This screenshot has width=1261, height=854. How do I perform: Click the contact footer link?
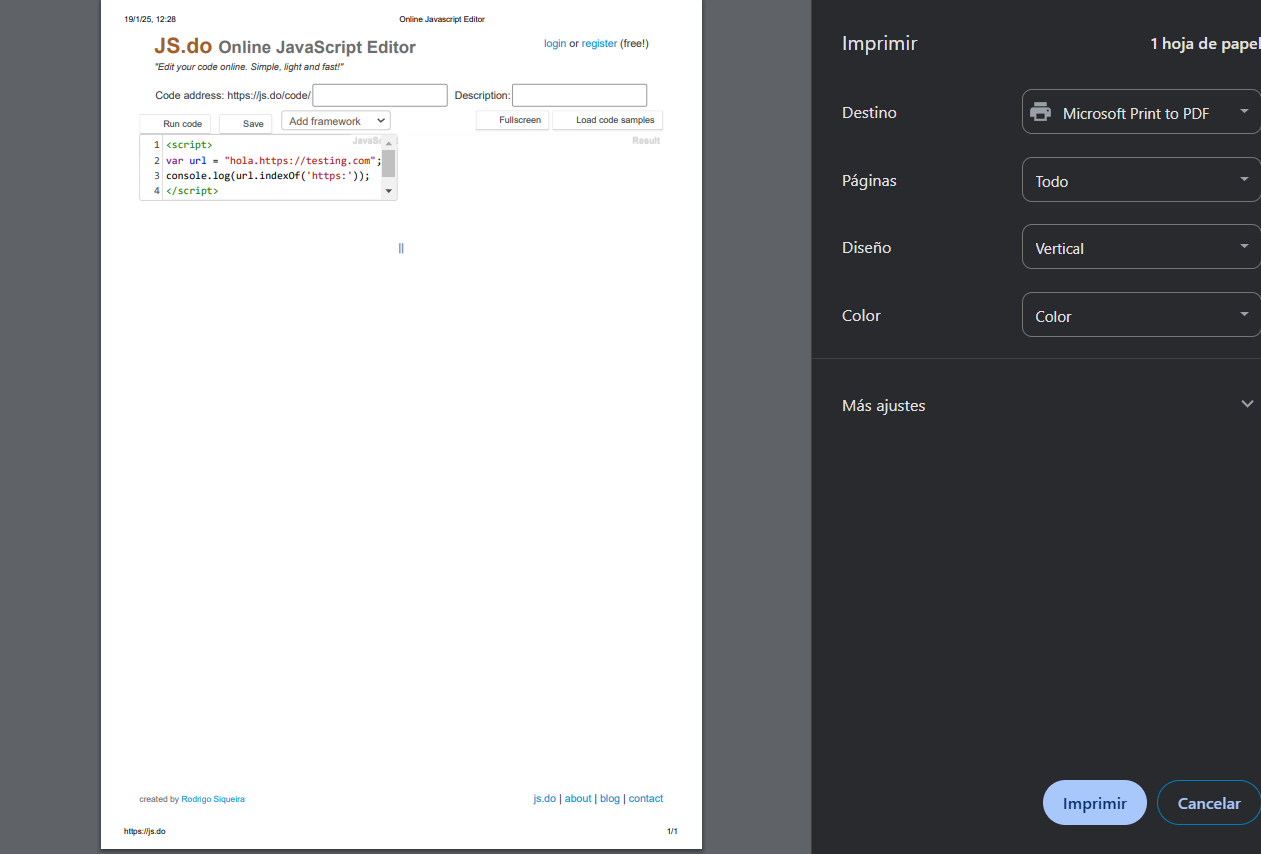[646, 798]
